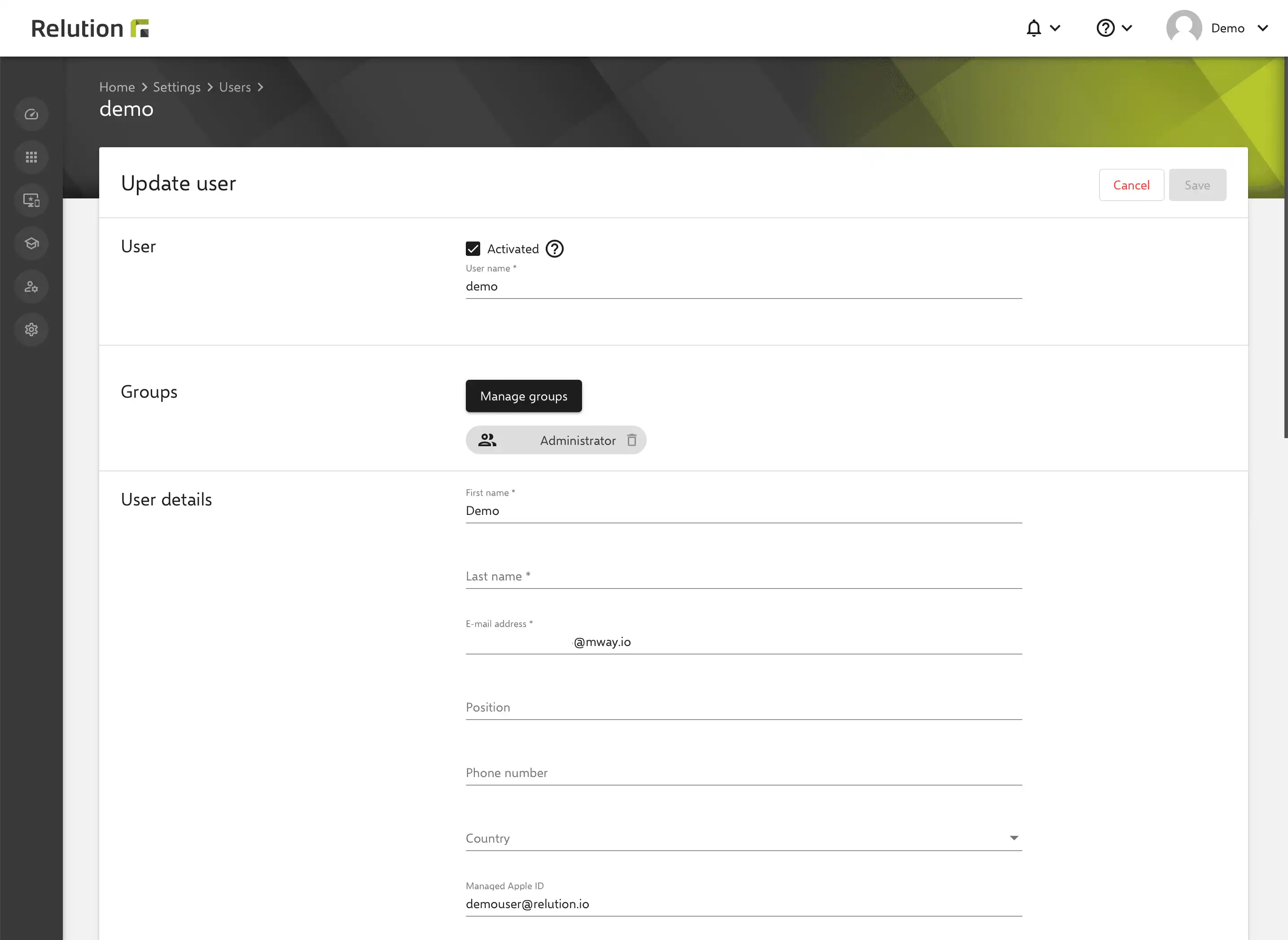
Task: Open the dashboard speedometer icon in sidebar
Action: tap(31, 114)
